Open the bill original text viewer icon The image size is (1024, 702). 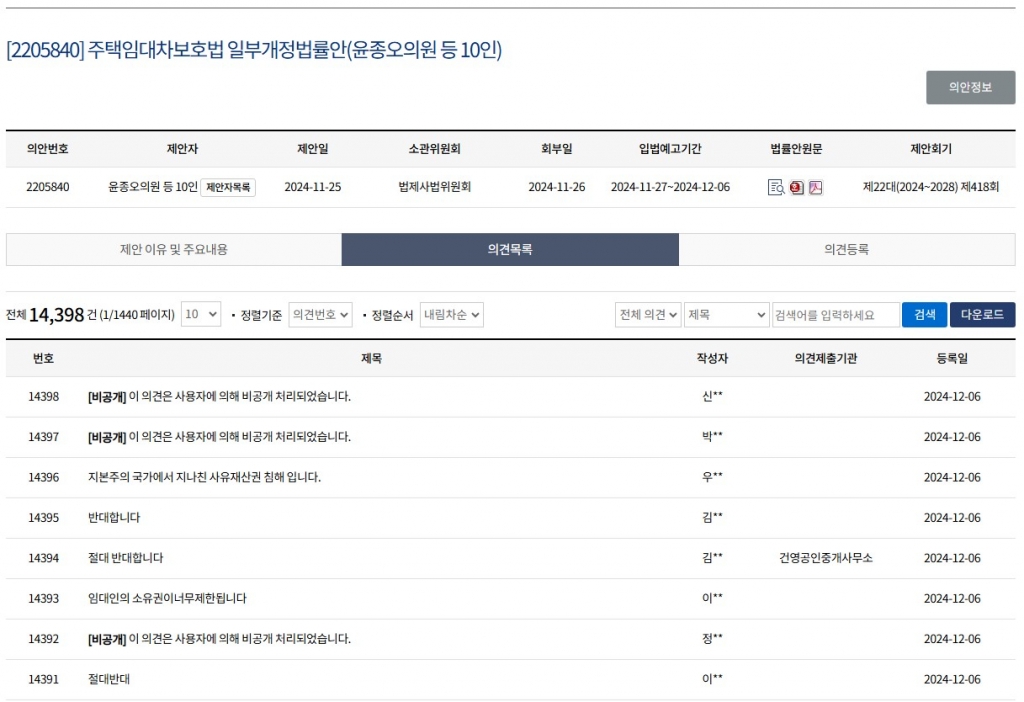(x=776, y=187)
